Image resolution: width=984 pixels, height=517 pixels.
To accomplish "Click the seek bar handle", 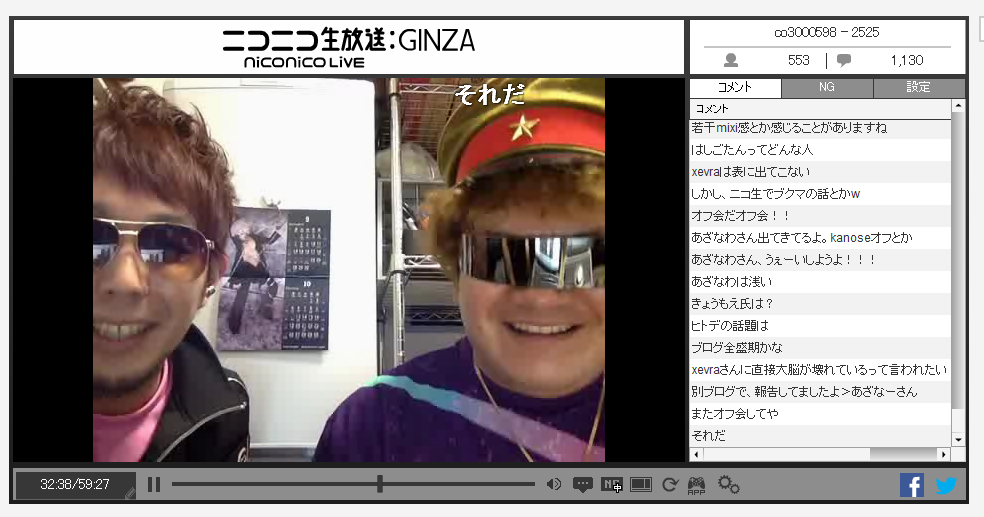I will [x=380, y=484].
